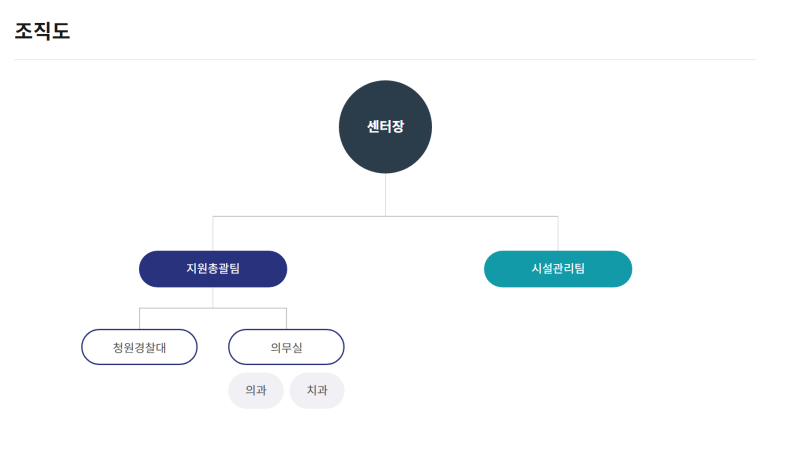Click the 조직도 page heading
Viewport: 800px width, 471px height.
(x=42, y=31)
